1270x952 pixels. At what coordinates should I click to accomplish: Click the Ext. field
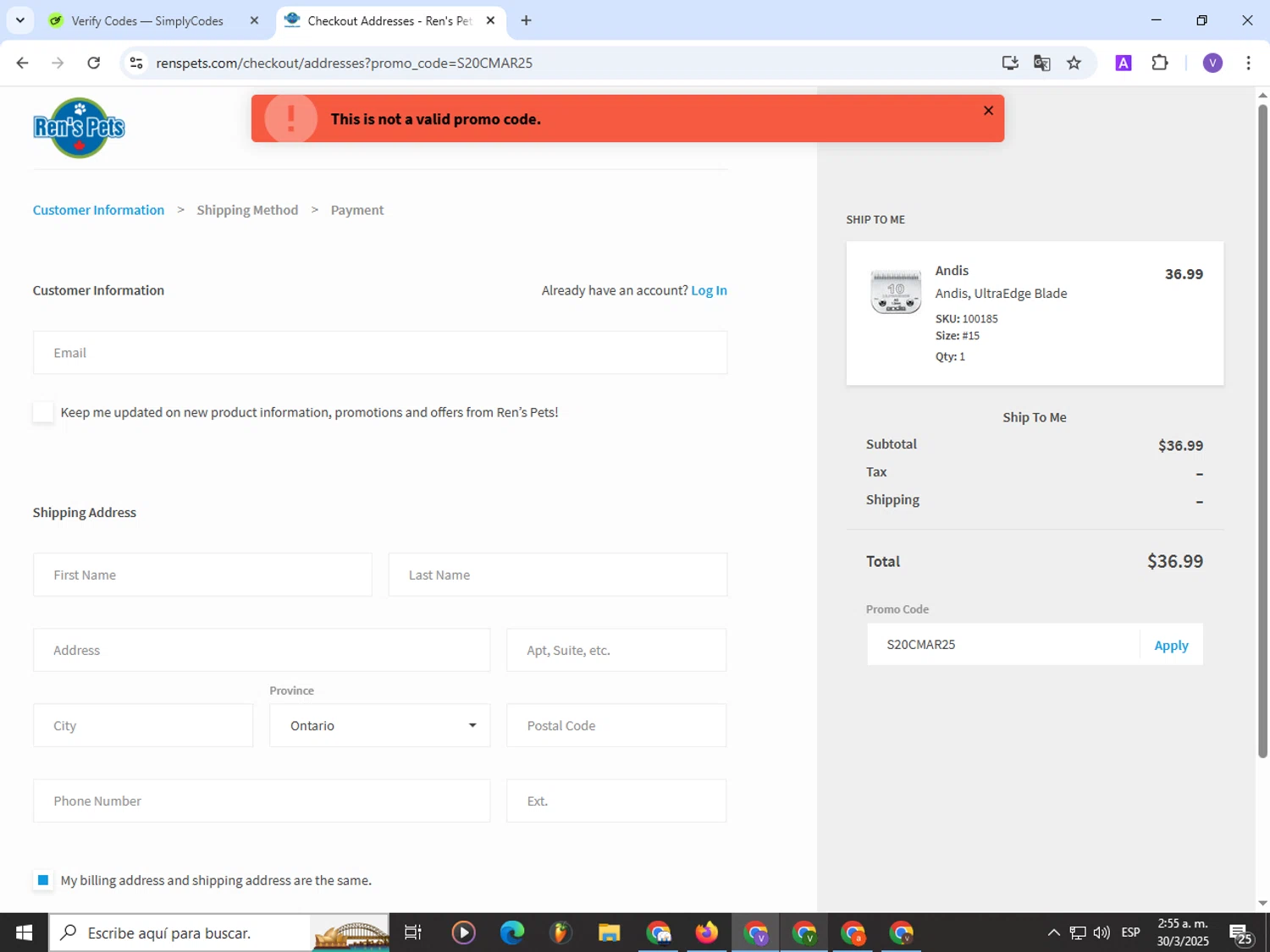(x=616, y=801)
